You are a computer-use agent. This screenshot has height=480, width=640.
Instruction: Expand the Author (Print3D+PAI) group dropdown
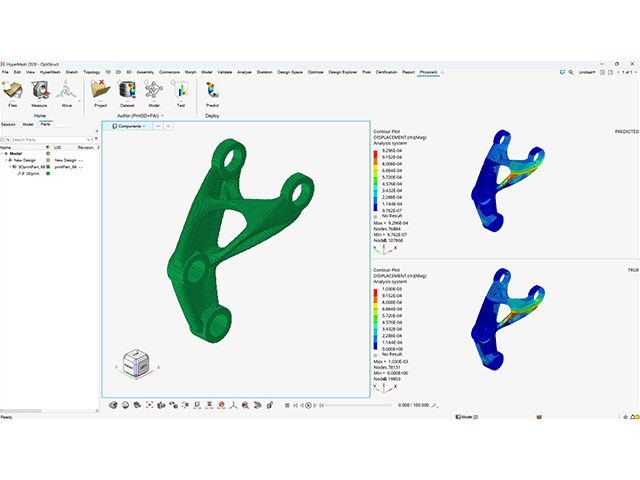click(x=162, y=116)
